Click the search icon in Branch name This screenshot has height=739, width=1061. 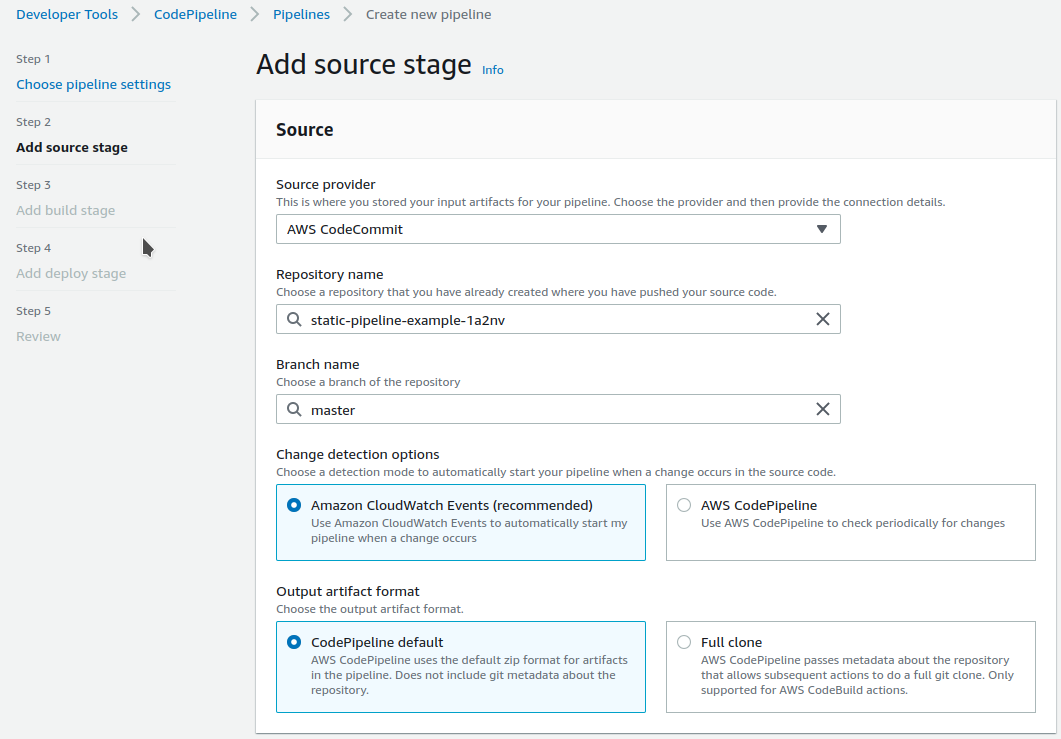pos(294,409)
